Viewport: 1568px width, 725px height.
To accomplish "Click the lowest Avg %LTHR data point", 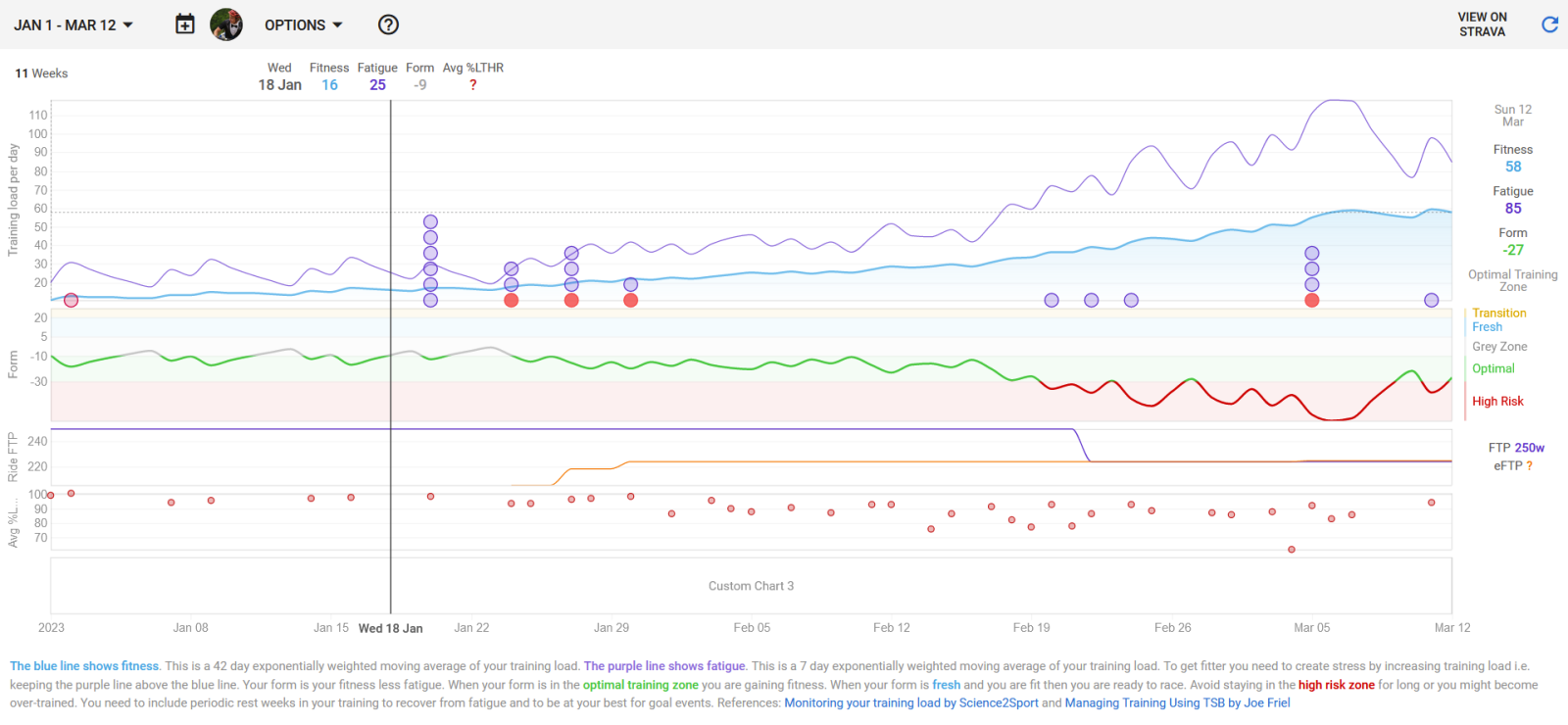I will pyautogui.click(x=1292, y=550).
